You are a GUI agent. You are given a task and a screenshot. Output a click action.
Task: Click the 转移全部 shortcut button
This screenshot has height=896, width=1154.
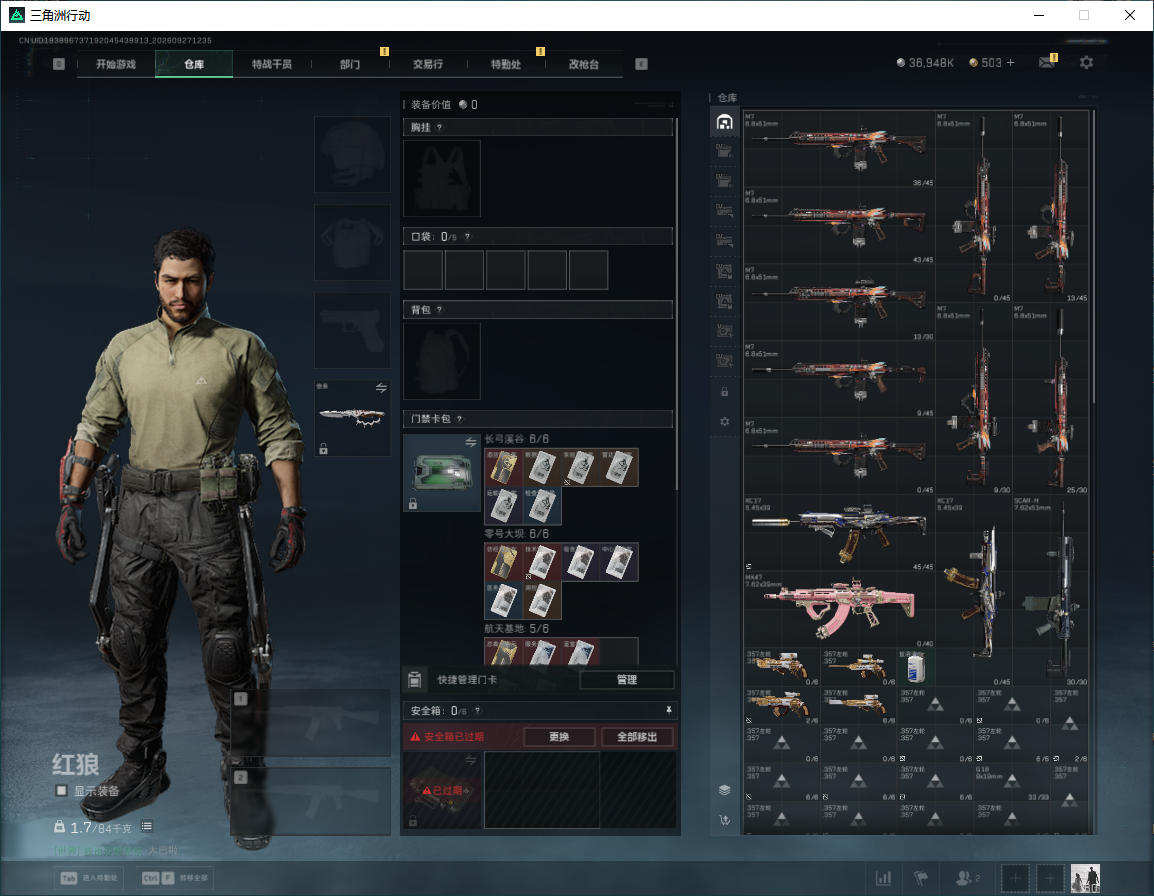tap(177, 878)
